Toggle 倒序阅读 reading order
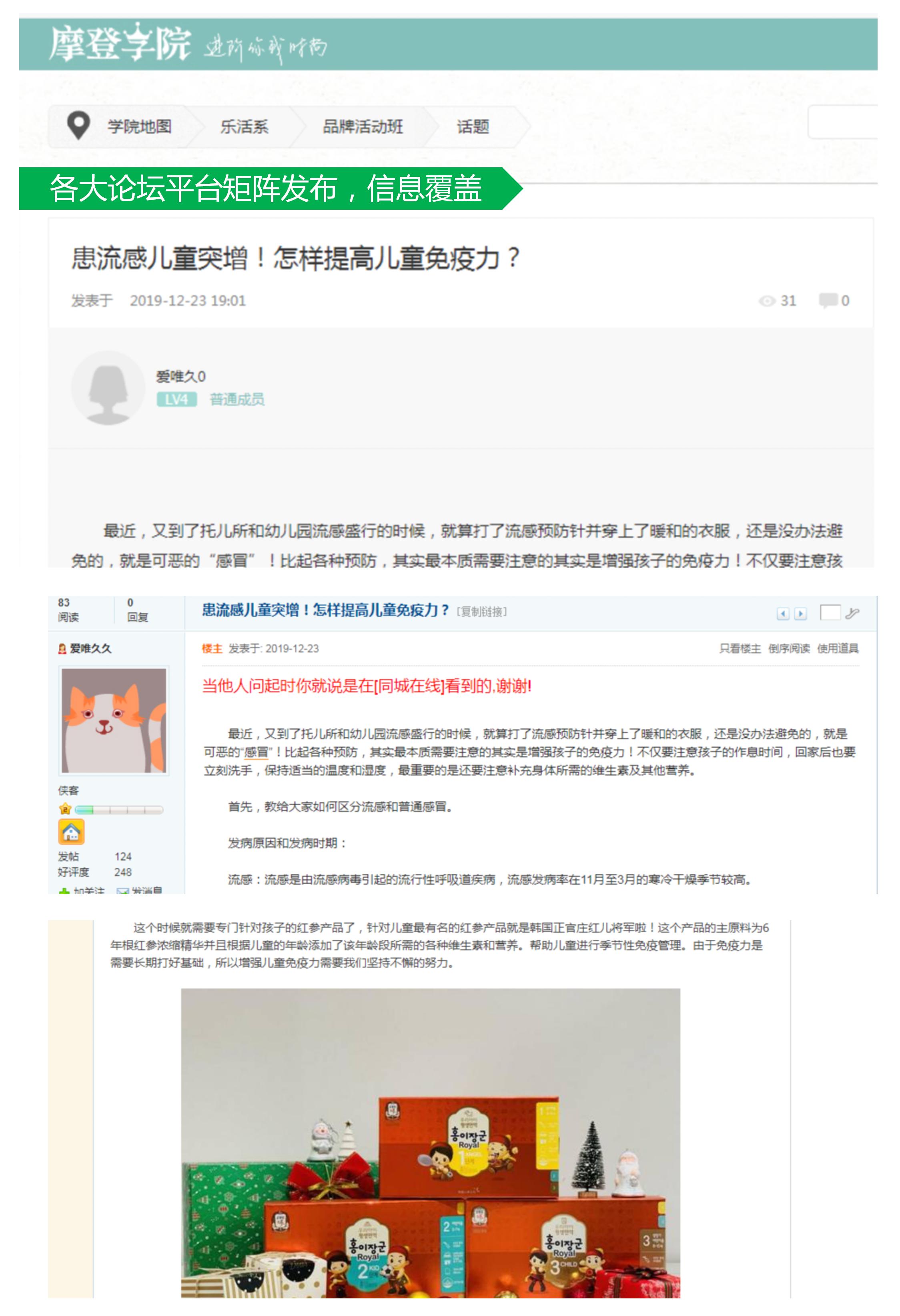Viewport: 900px width, 1316px height. point(788,648)
